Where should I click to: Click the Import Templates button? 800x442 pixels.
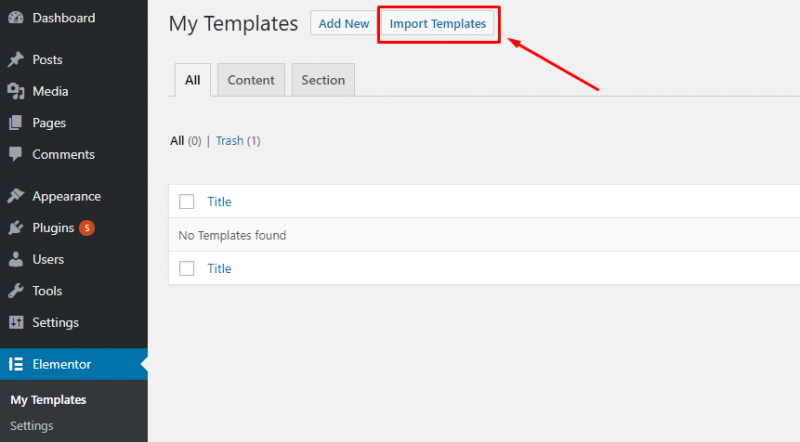[438, 23]
